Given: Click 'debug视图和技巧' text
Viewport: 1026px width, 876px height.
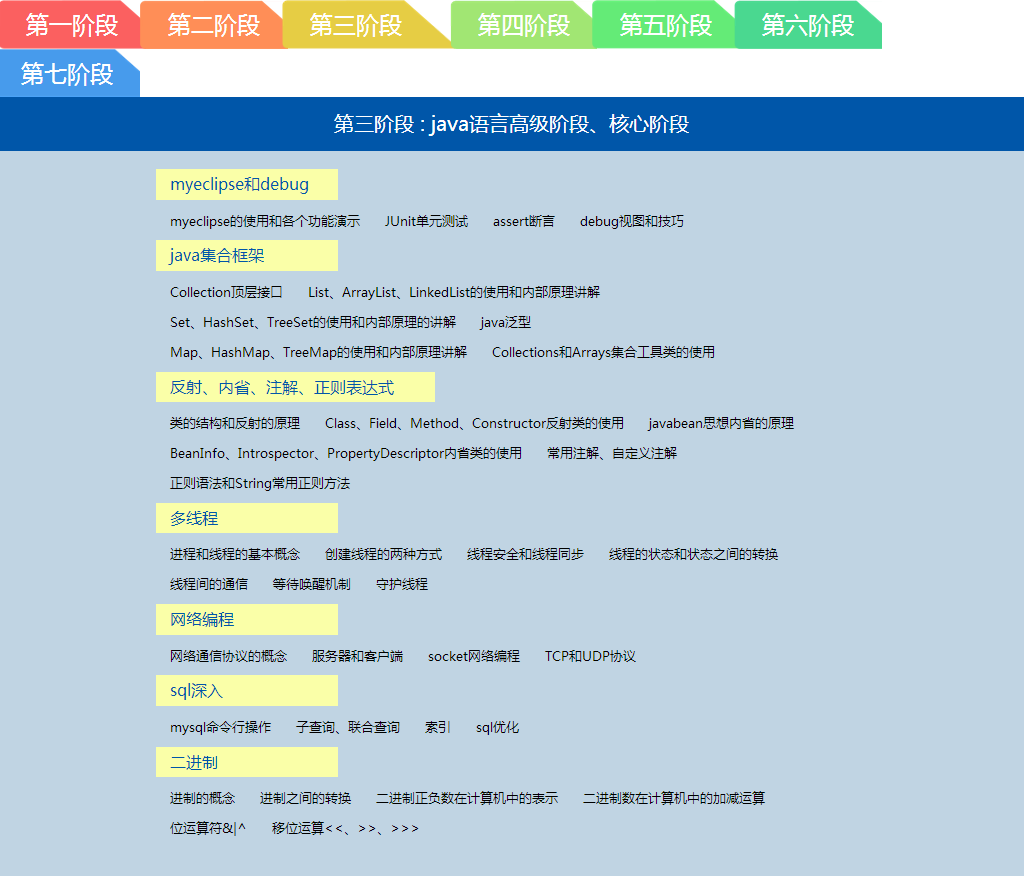Looking at the screenshot, I should click(631, 221).
